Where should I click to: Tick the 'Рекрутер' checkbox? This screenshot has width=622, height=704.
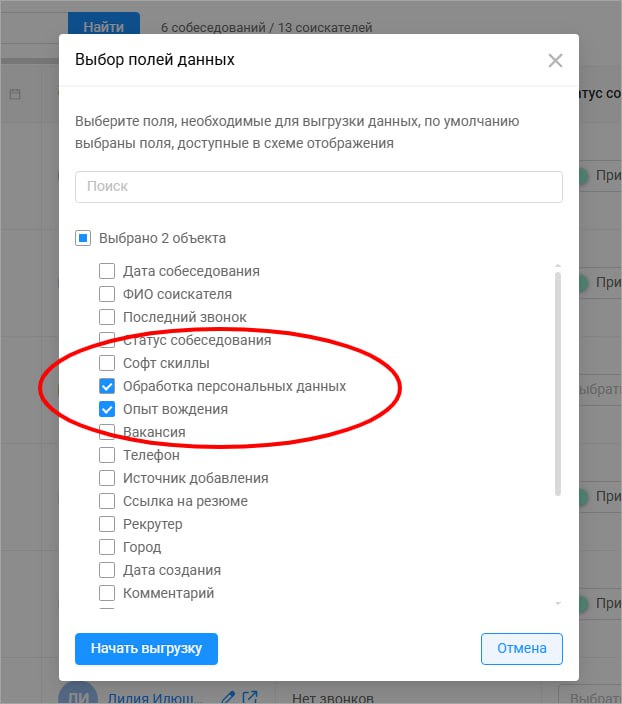pyautogui.click(x=107, y=524)
